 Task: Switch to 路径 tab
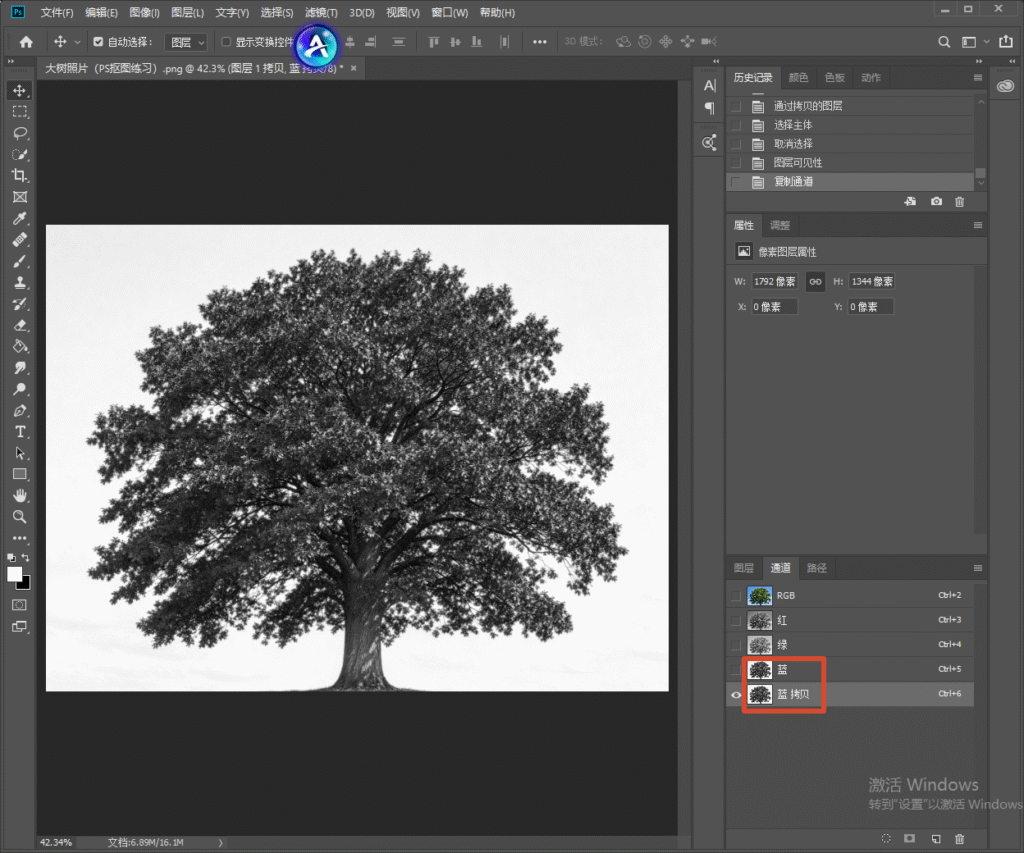816,568
